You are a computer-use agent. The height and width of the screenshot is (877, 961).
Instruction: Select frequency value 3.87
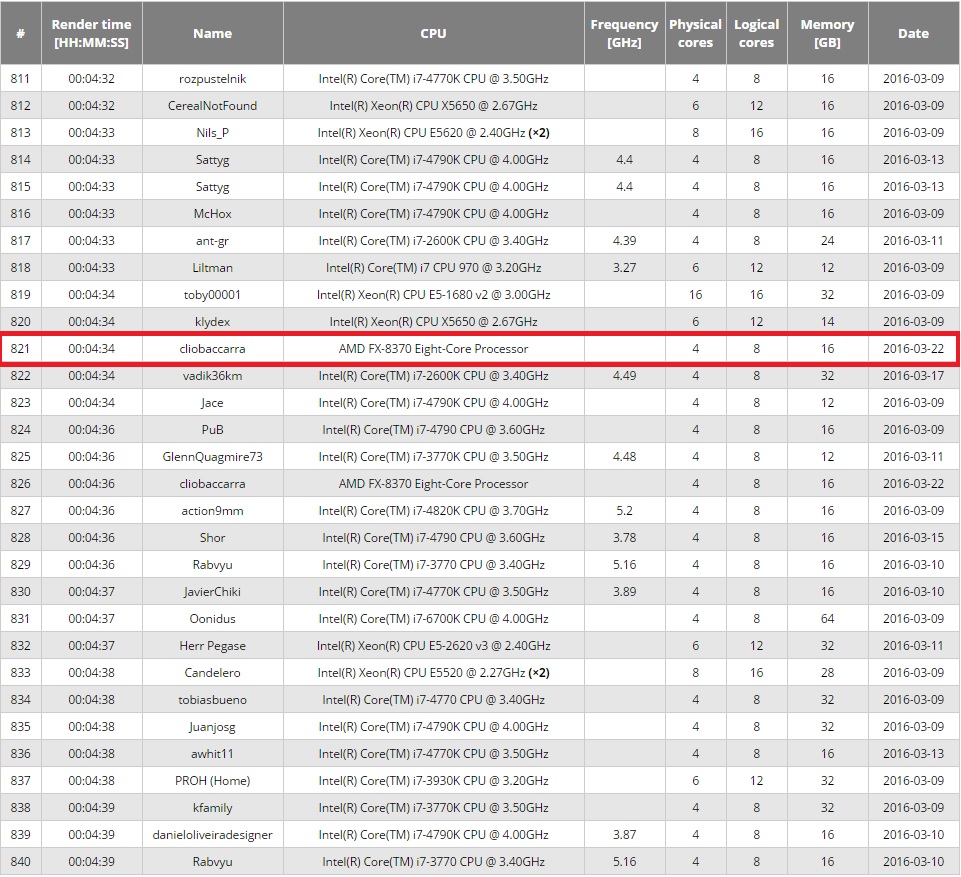(x=624, y=833)
